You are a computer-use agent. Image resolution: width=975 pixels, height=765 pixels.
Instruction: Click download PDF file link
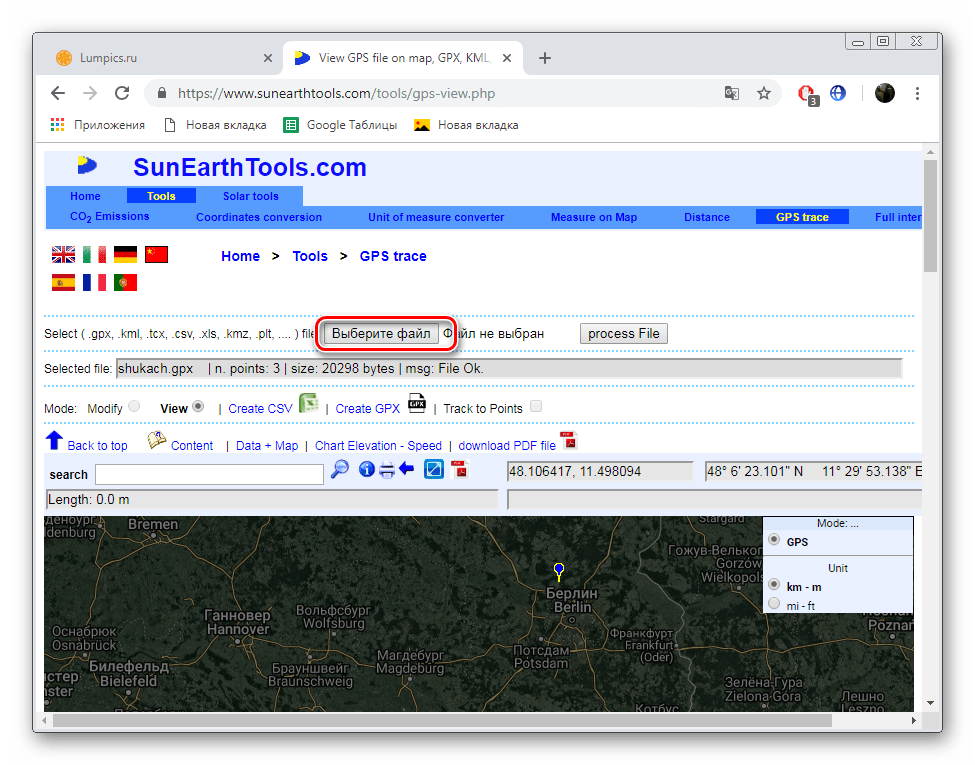[507, 445]
